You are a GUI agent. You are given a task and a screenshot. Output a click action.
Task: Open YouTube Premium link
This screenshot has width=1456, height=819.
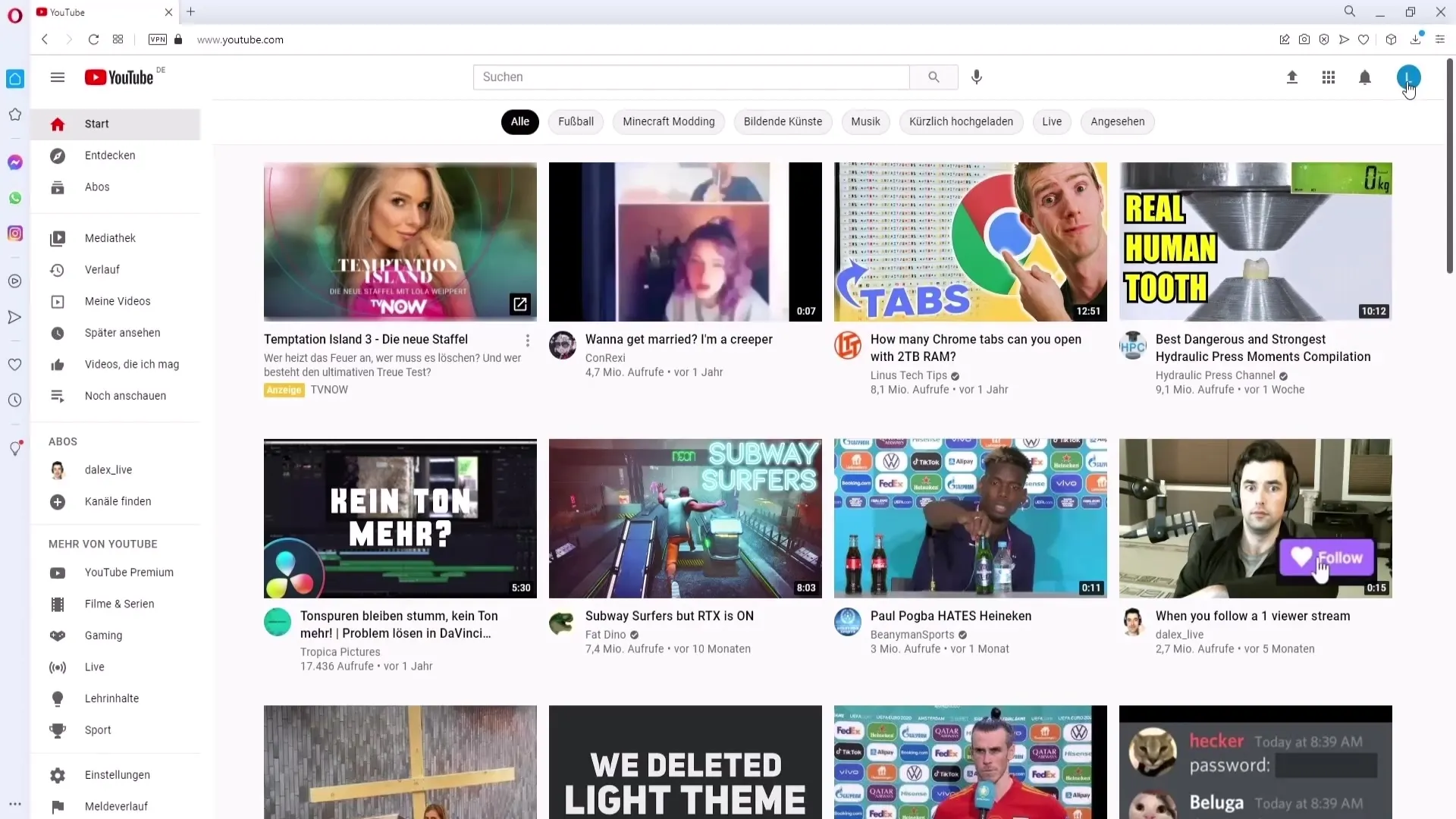click(115, 573)
